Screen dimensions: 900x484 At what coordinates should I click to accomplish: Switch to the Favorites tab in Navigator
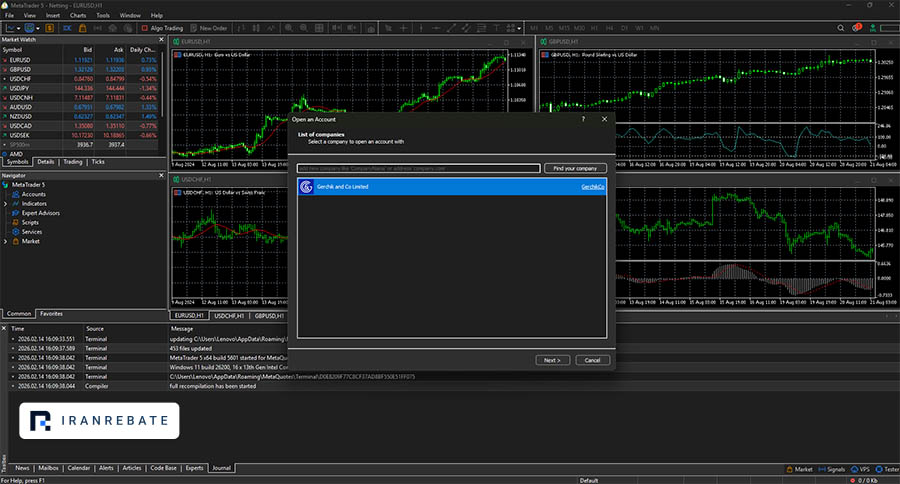coord(51,314)
